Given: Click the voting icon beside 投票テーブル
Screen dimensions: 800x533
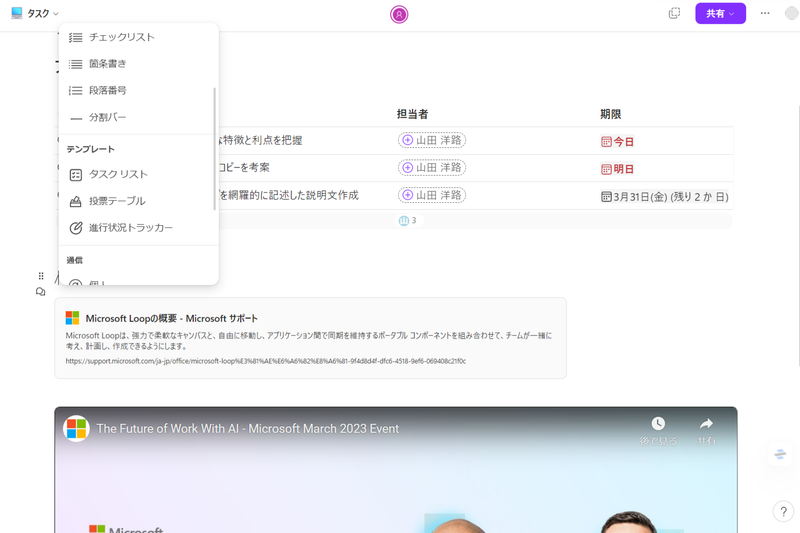Looking at the screenshot, I should tap(76, 201).
